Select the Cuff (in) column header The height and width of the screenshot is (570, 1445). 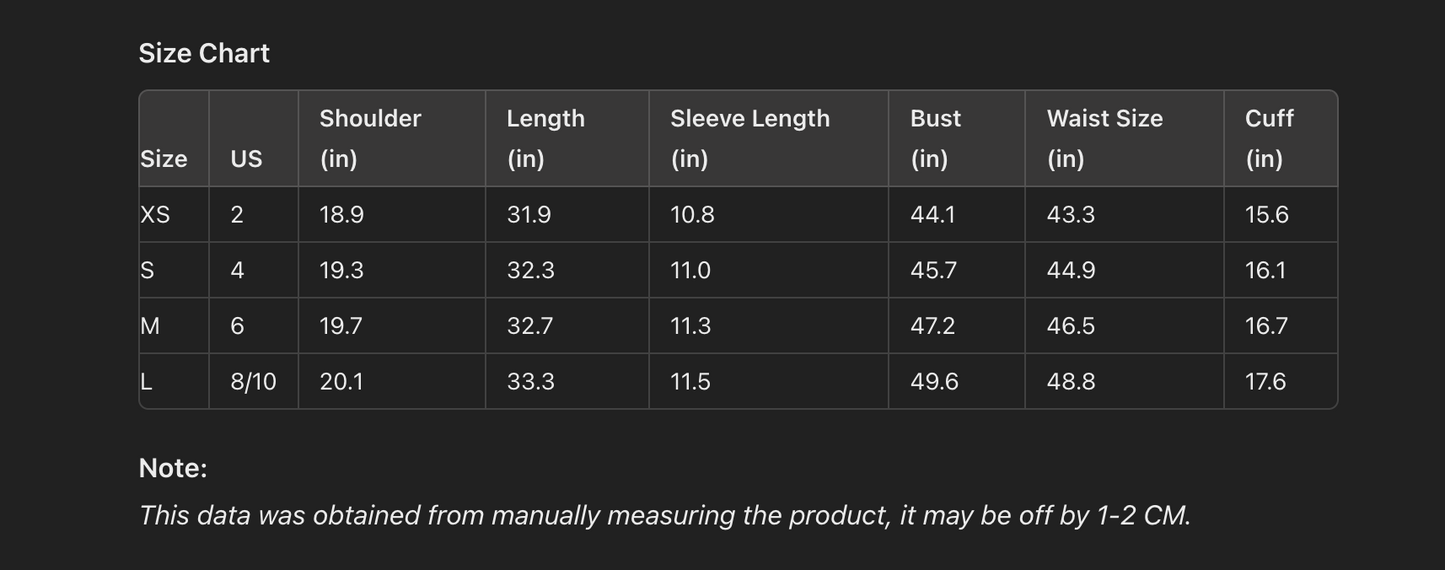(x=1269, y=138)
